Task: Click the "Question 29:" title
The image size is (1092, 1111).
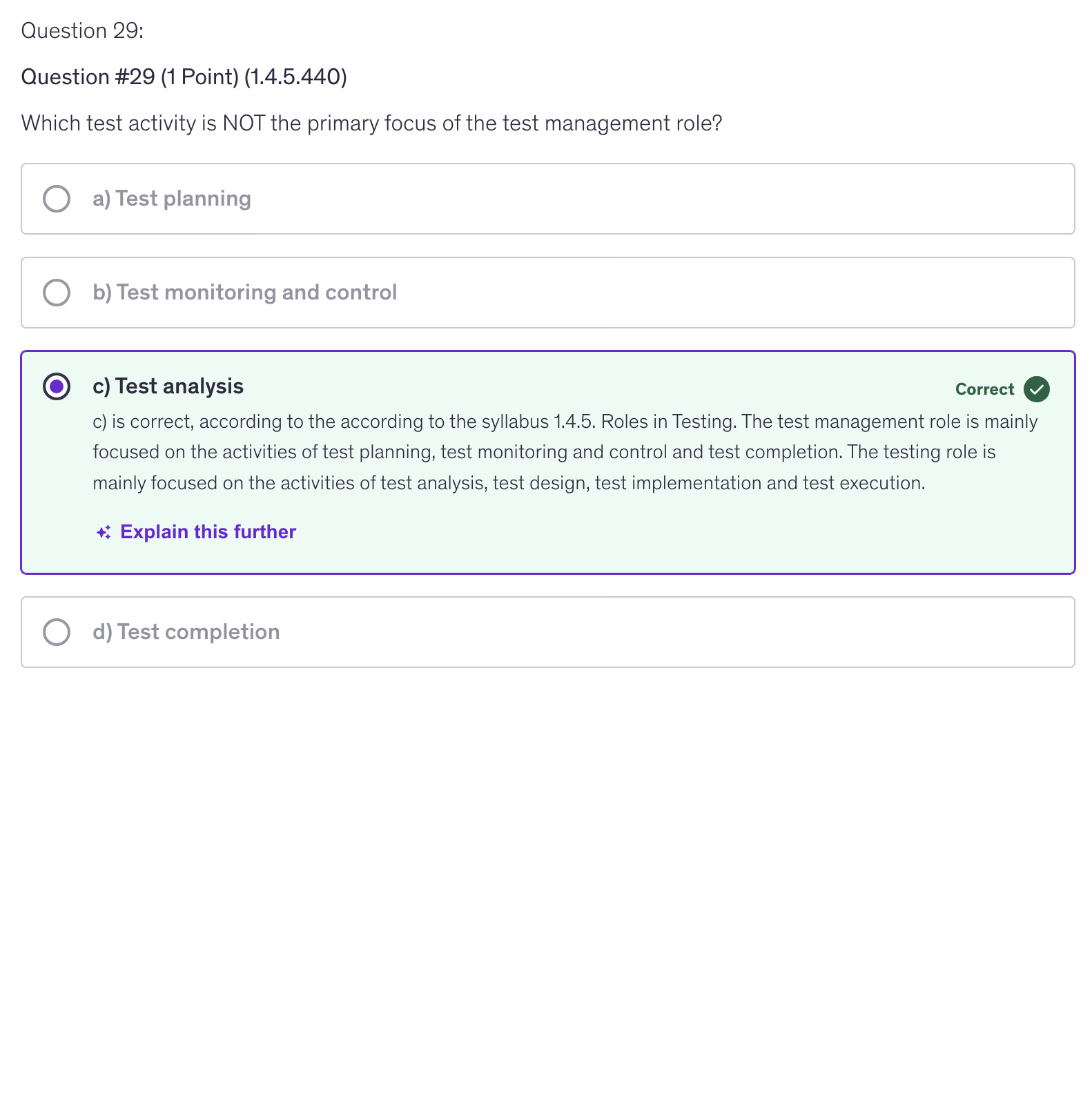Action: tap(82, 31)
